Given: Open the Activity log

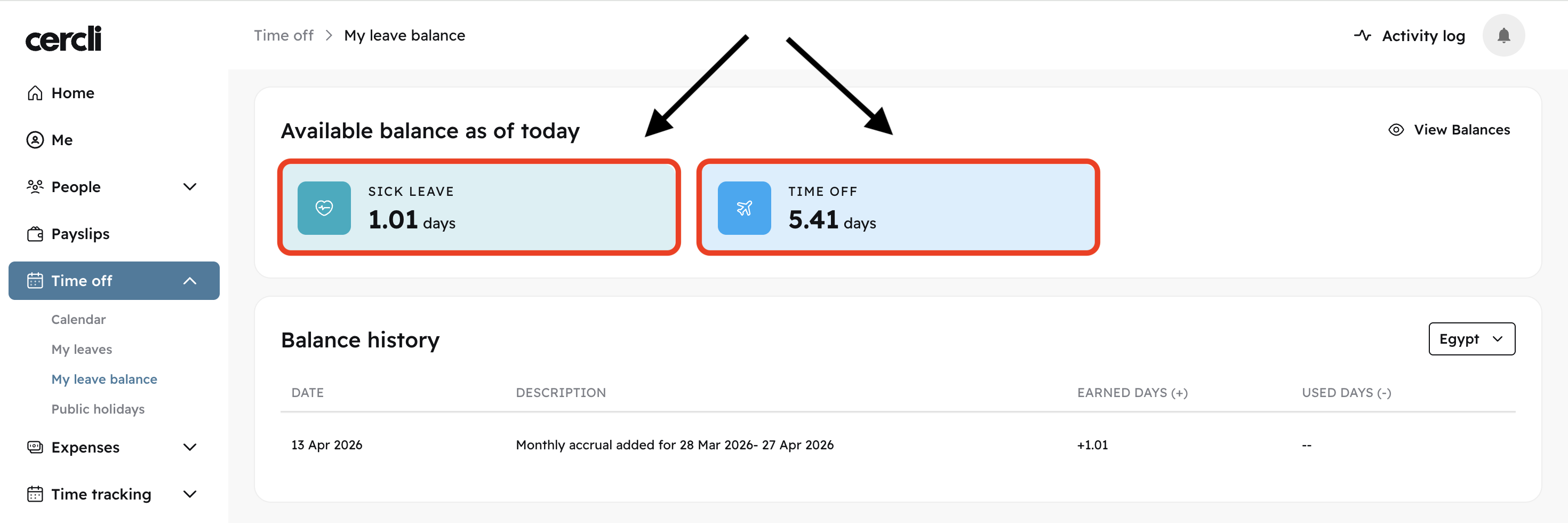Looking at the screenshot, I should [1422, 36].
